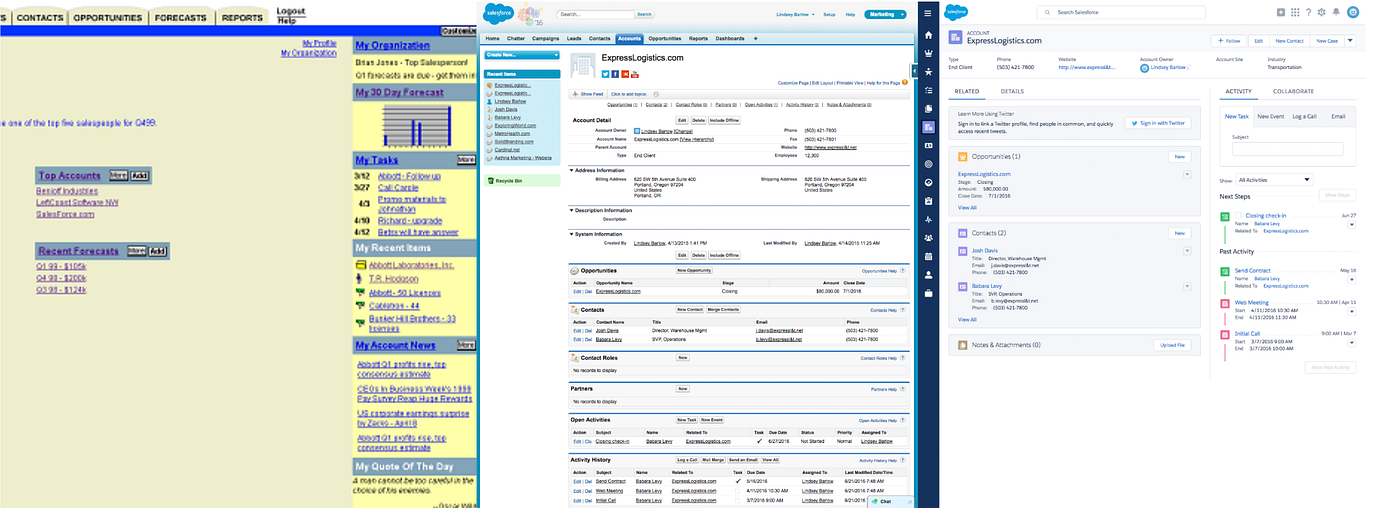1400x508 pixels.
Task: Open the Chatter tab
Action: click(x=516, y=38)
